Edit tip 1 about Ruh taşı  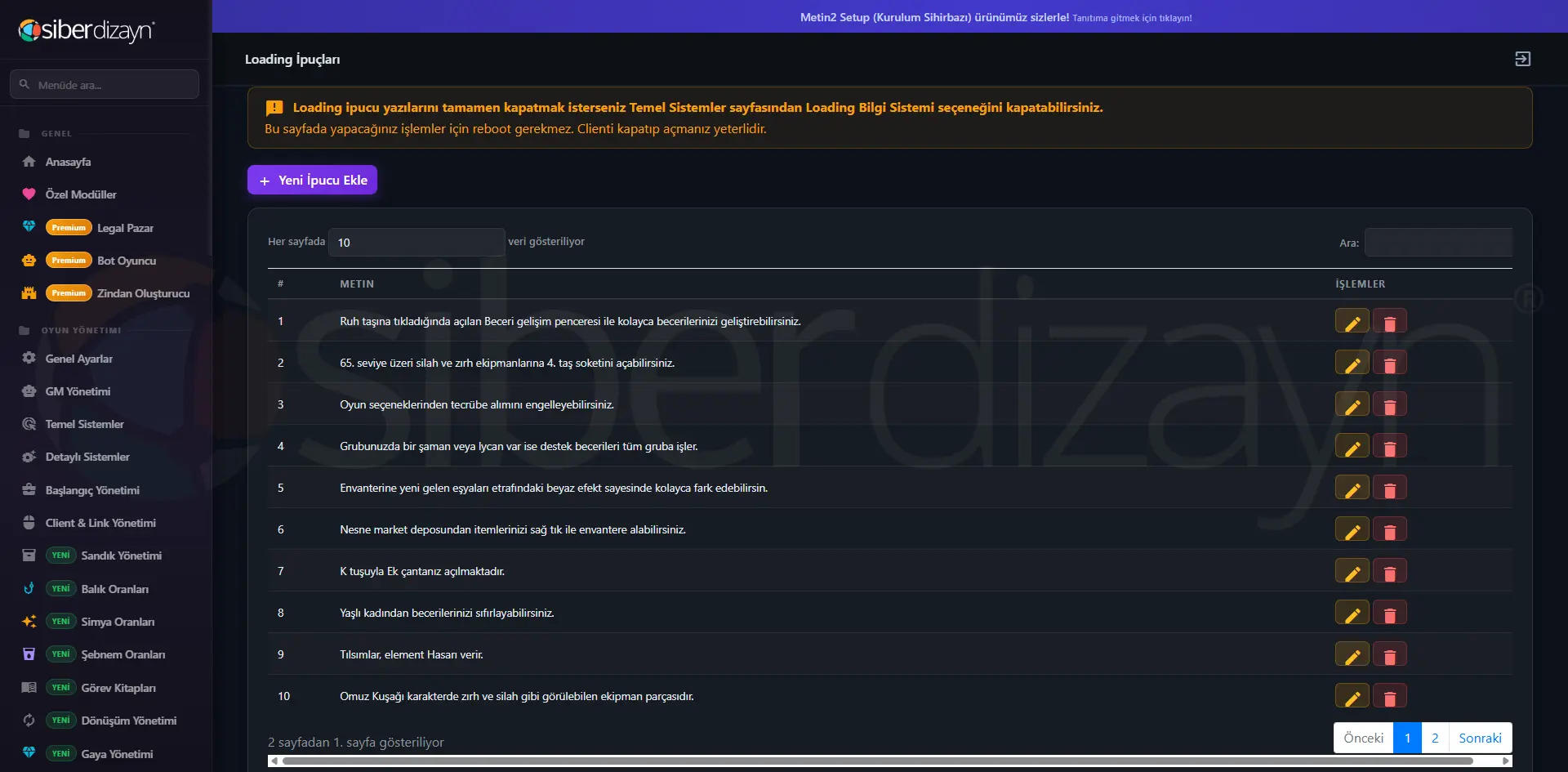coord(1352,321)
